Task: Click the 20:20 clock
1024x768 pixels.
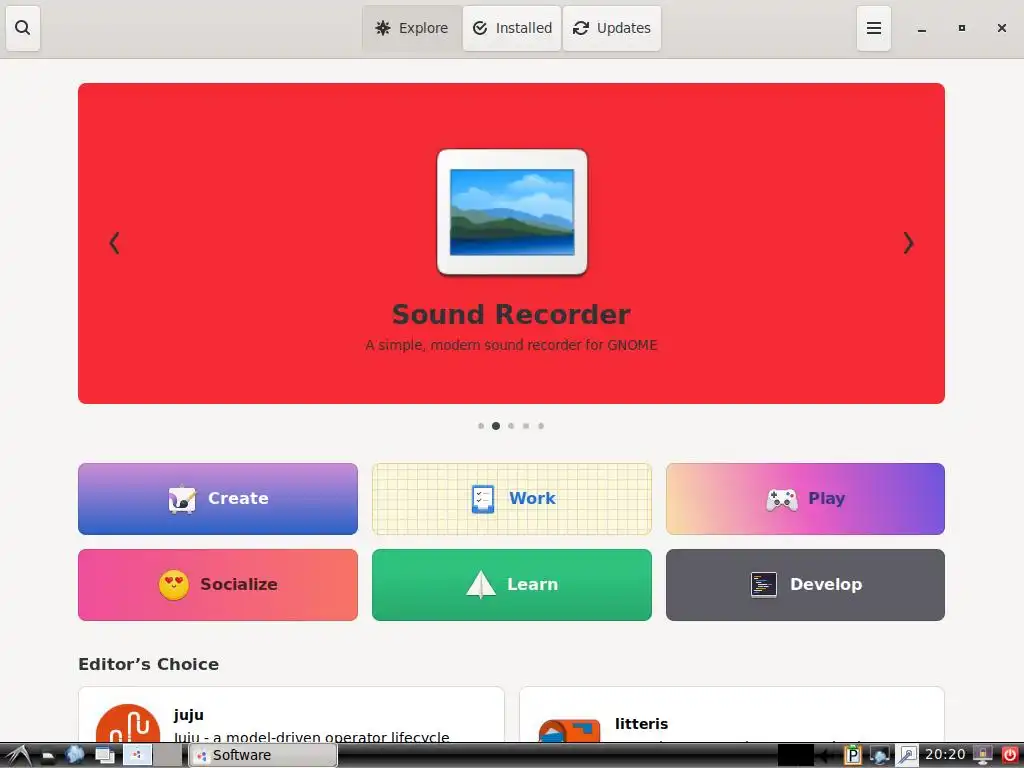Action: (x=945, y=755)
